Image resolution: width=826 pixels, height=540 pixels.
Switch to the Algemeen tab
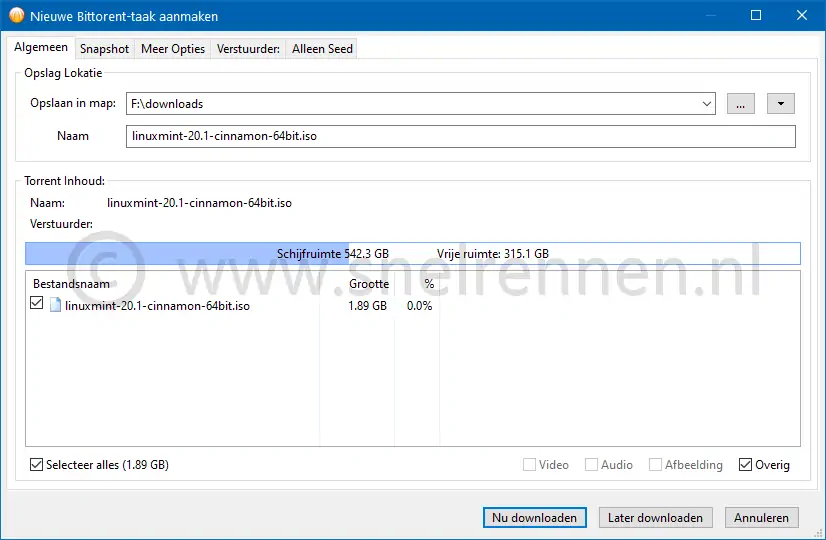pyautogui.click(x=41, y=47)
